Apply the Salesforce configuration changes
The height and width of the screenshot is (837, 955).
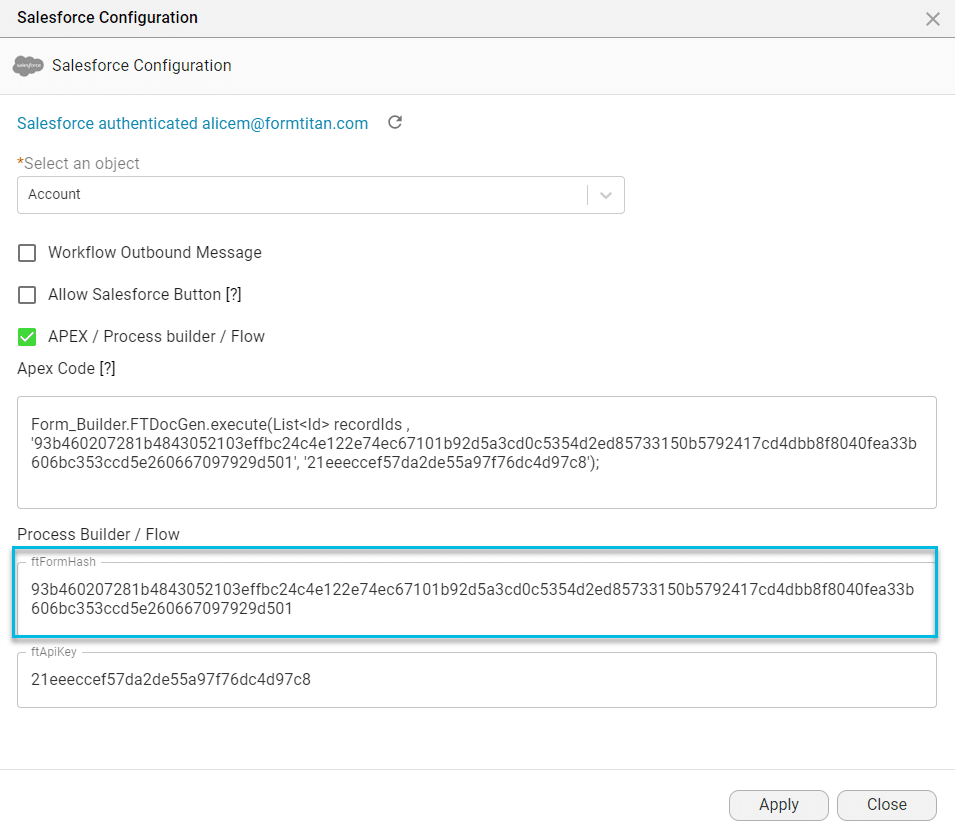pos(778,805)
